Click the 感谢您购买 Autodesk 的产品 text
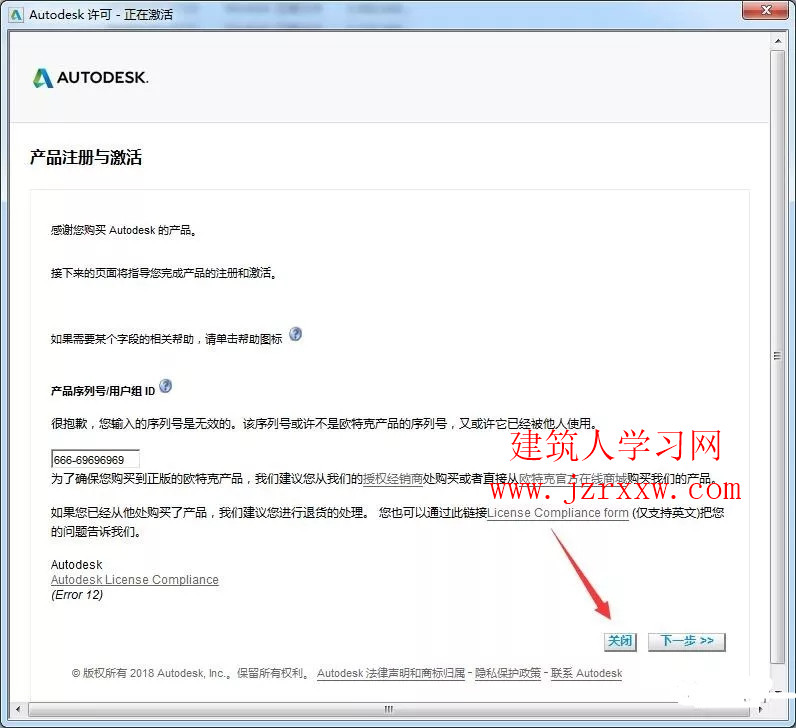Image resolution: width=796 pixels, height=728 pixels. click(123, 230)
